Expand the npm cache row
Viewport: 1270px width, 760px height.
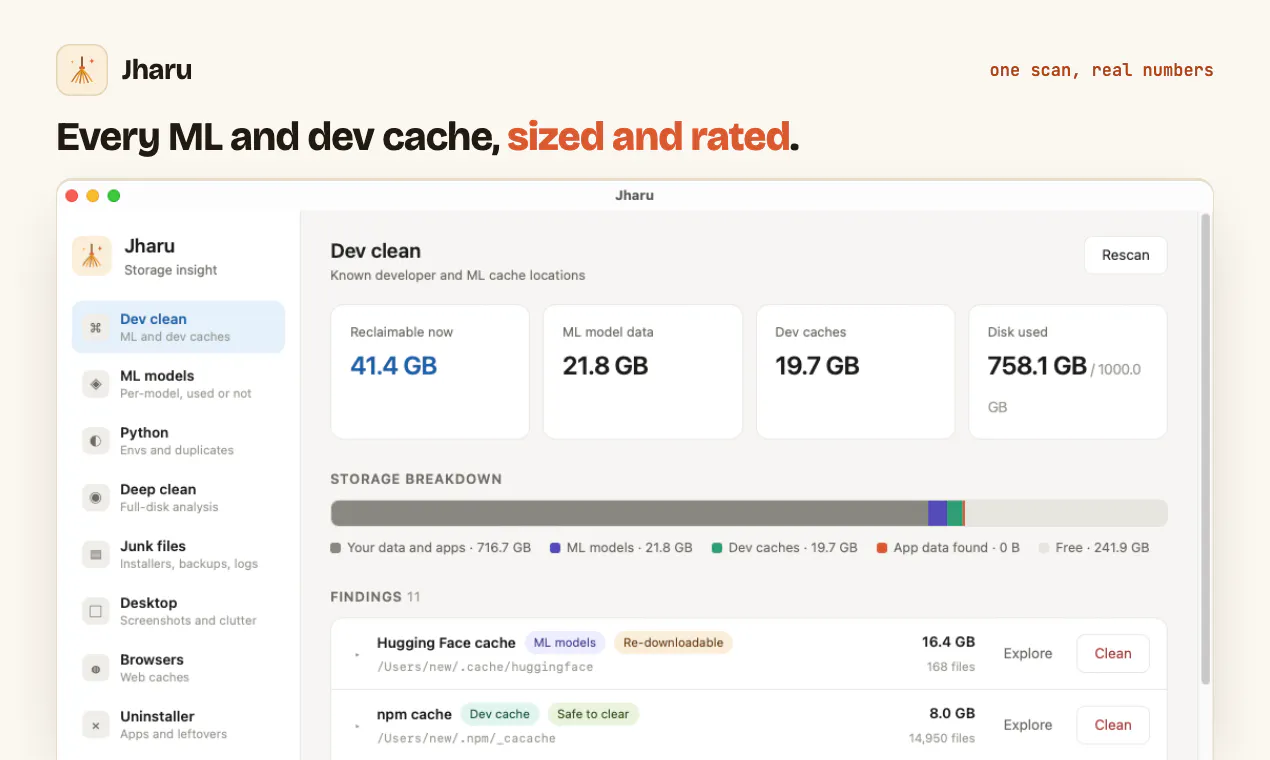[357, 727]
